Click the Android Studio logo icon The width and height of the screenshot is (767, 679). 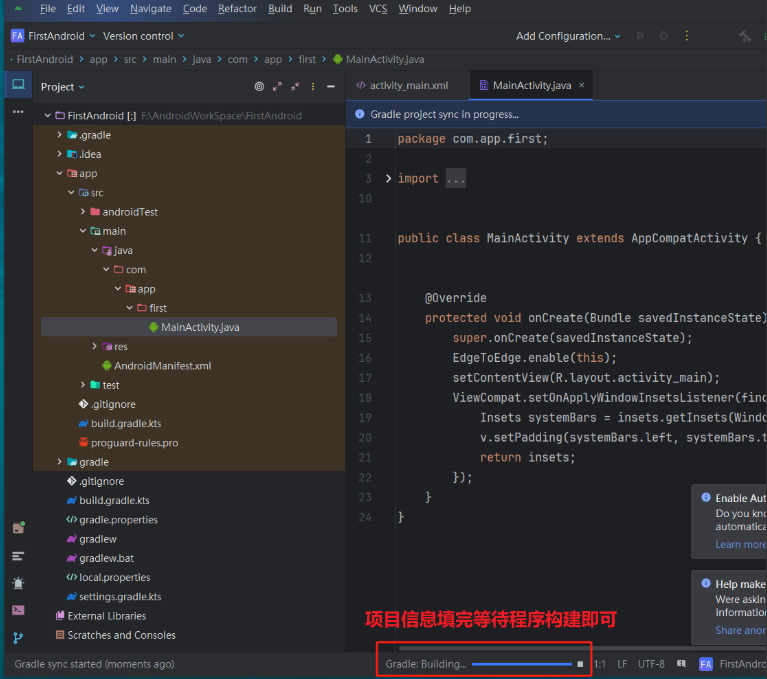pyautogui.click(x=18, y=8)
